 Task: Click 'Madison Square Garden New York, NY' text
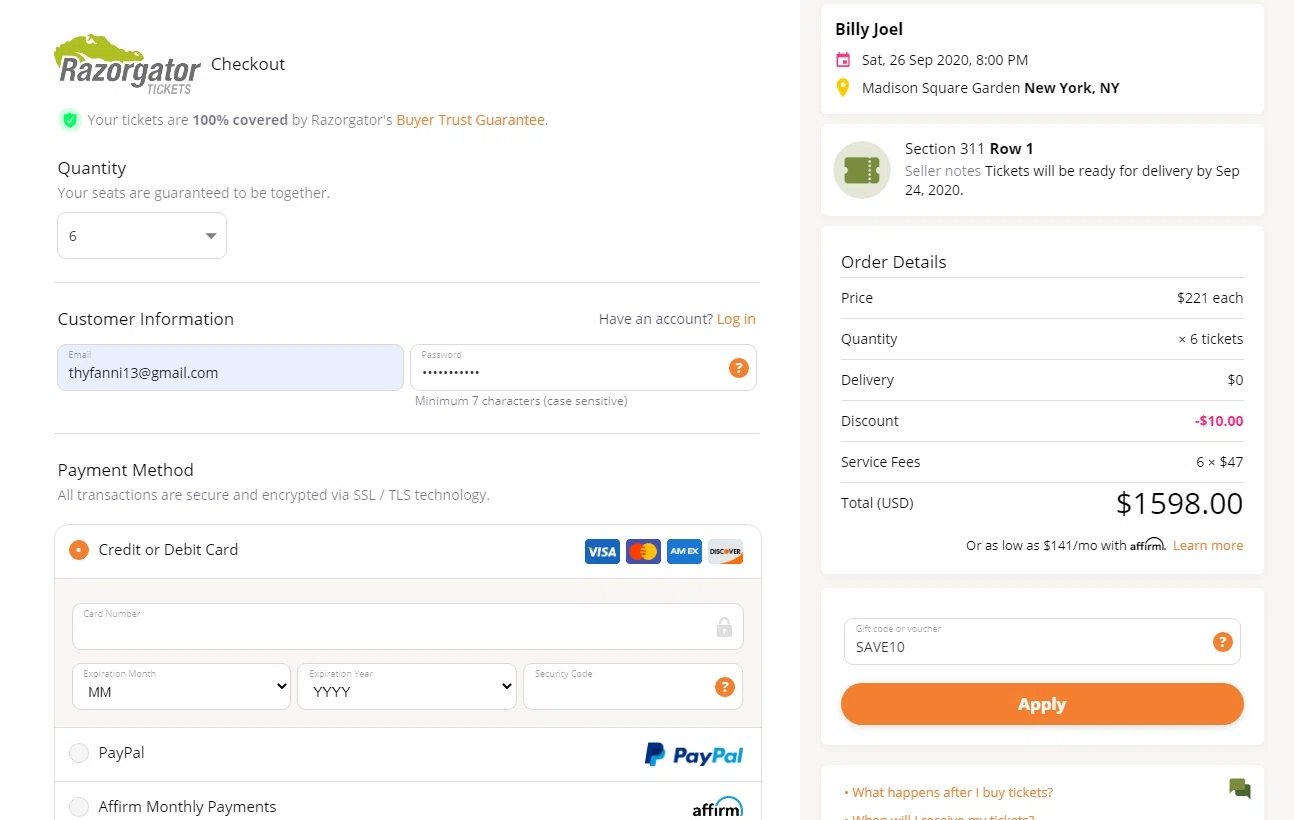991,88
